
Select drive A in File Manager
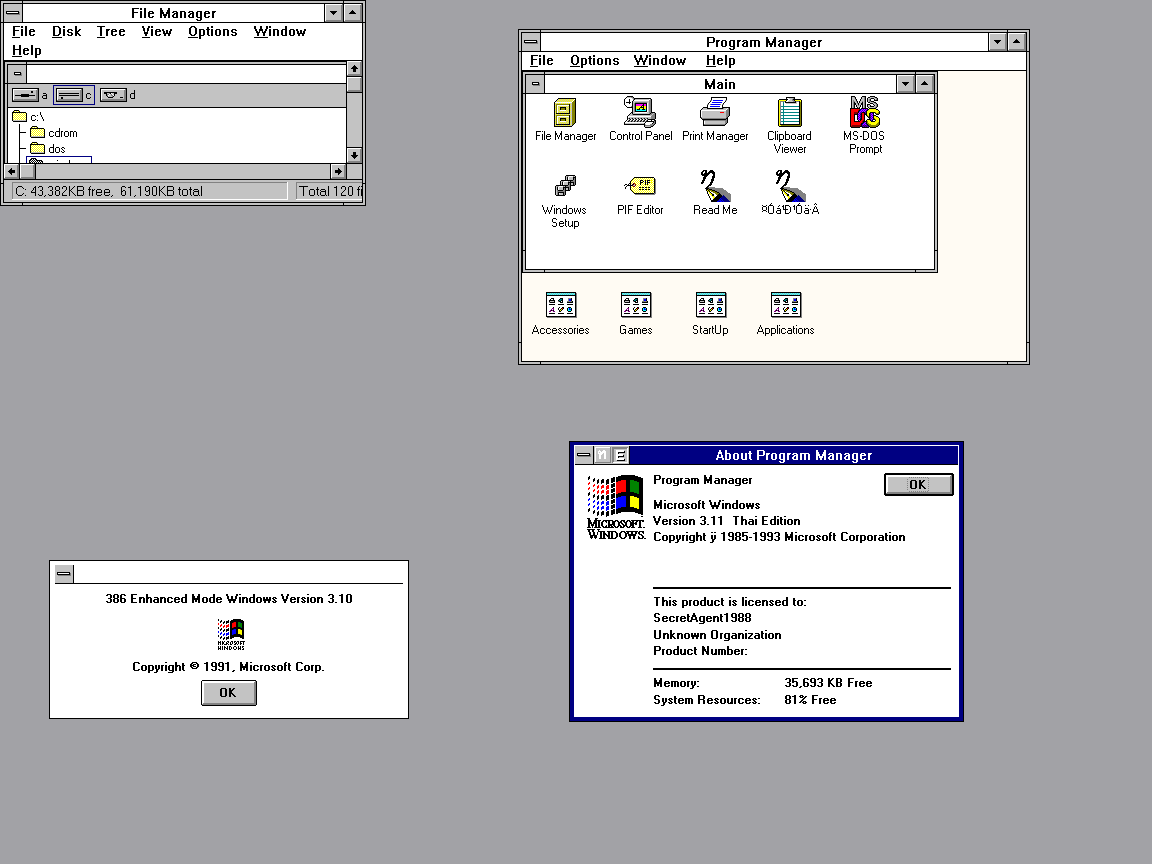[x=26, y=94]
